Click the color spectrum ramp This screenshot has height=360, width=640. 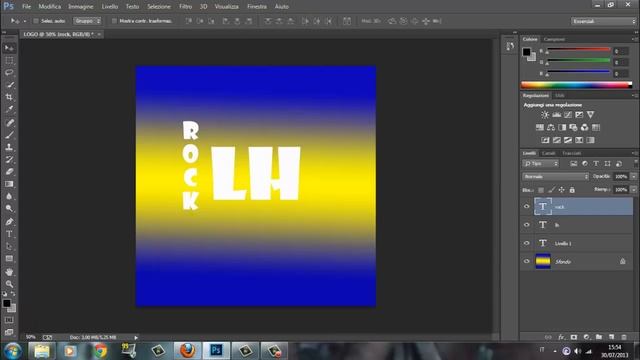pyautogui.click(x=576, y=85)
